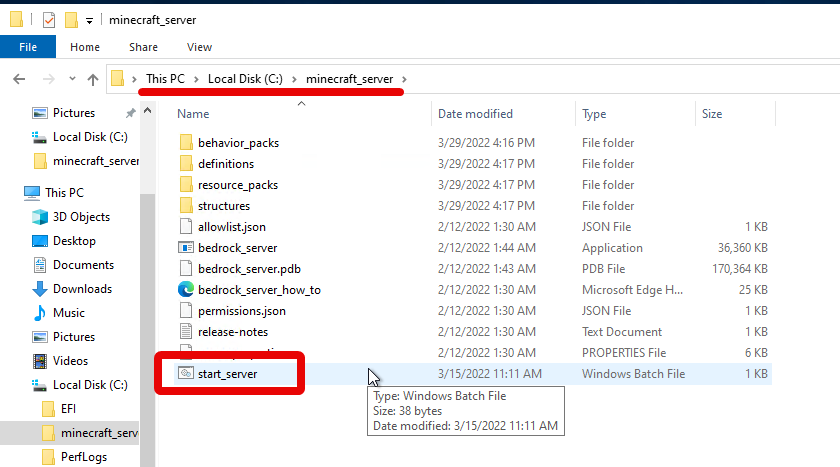Select the behavior_packs folder icon

(x=186, y=142)
